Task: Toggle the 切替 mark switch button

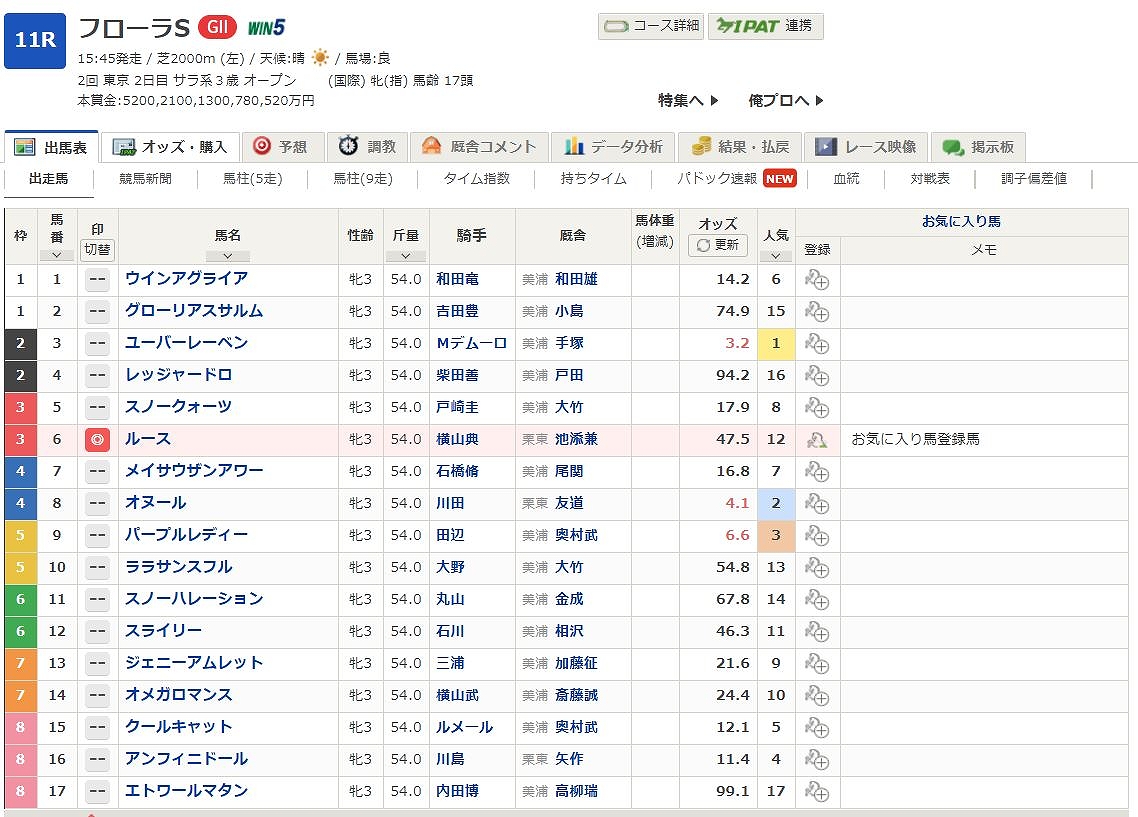Action: tap(97, 249)
